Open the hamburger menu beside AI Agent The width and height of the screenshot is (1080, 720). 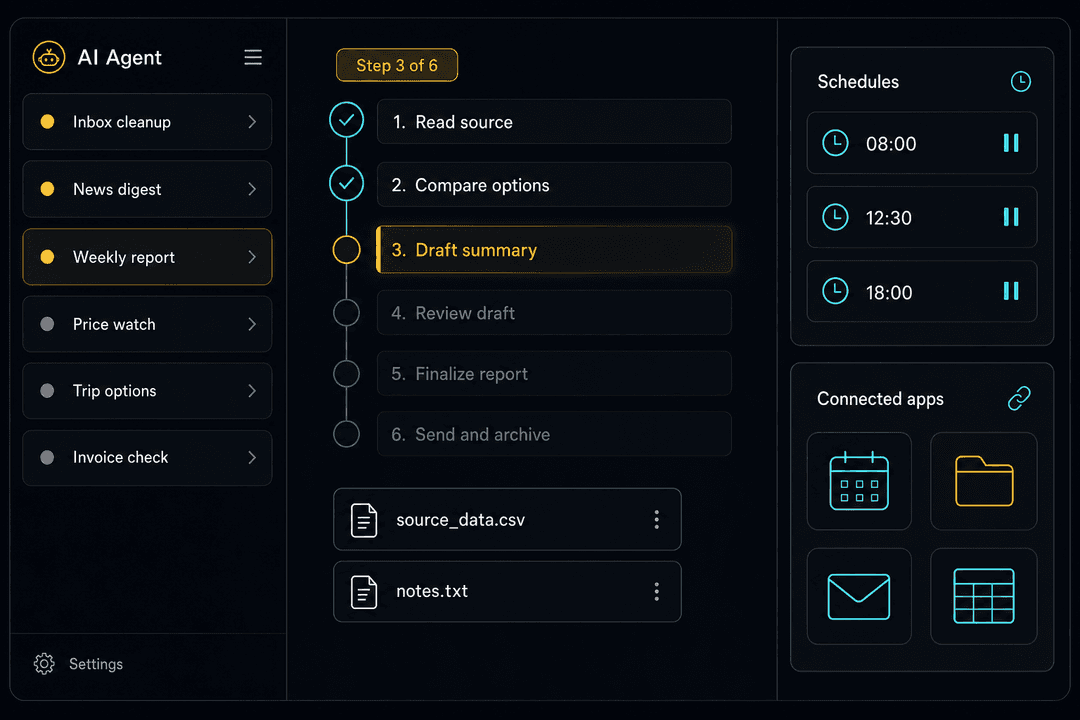click(253, 57)
